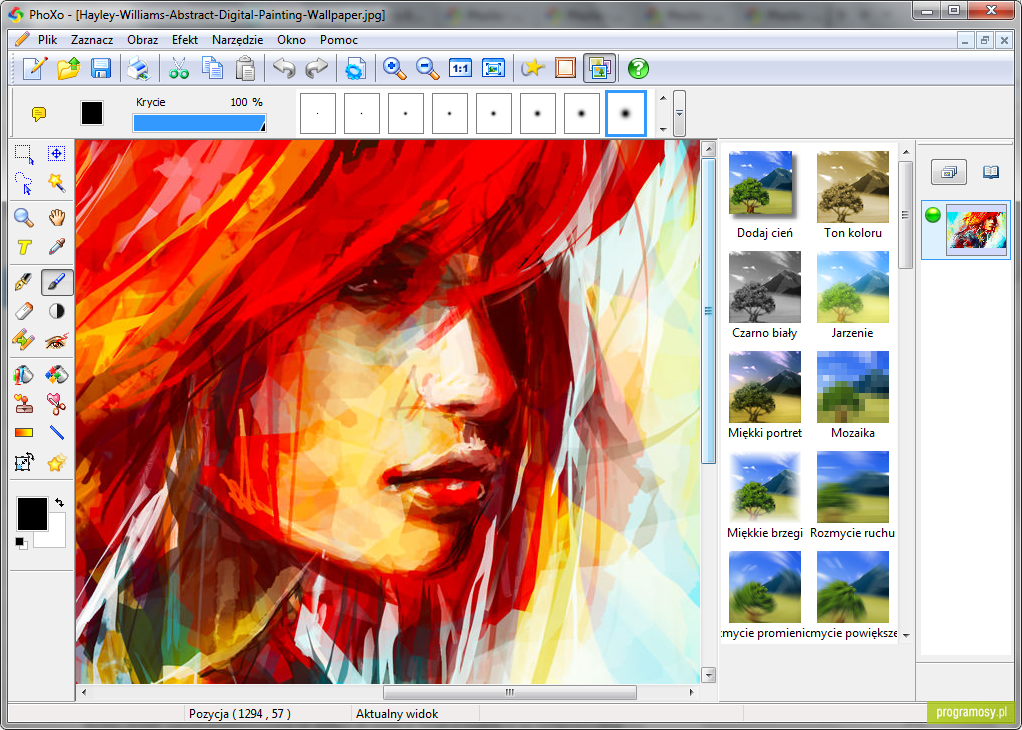The width and height of the screenshot is (1022, 730).
Task: Select the Red-Eye removal tool
Action: (x=57, y=340)
